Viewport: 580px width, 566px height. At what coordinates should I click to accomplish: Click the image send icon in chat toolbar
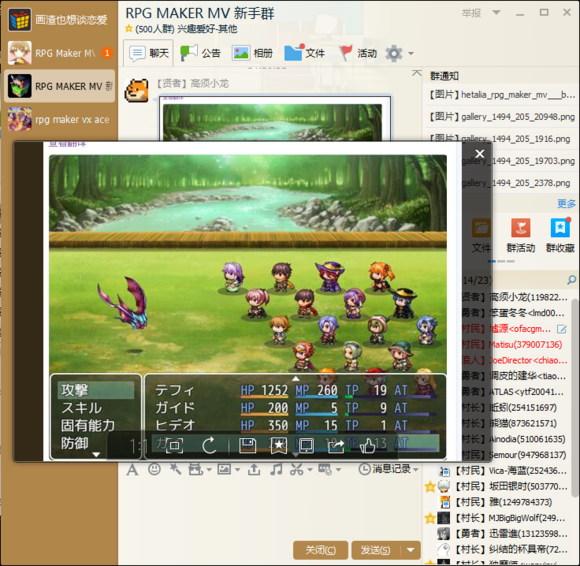point(224,469)
